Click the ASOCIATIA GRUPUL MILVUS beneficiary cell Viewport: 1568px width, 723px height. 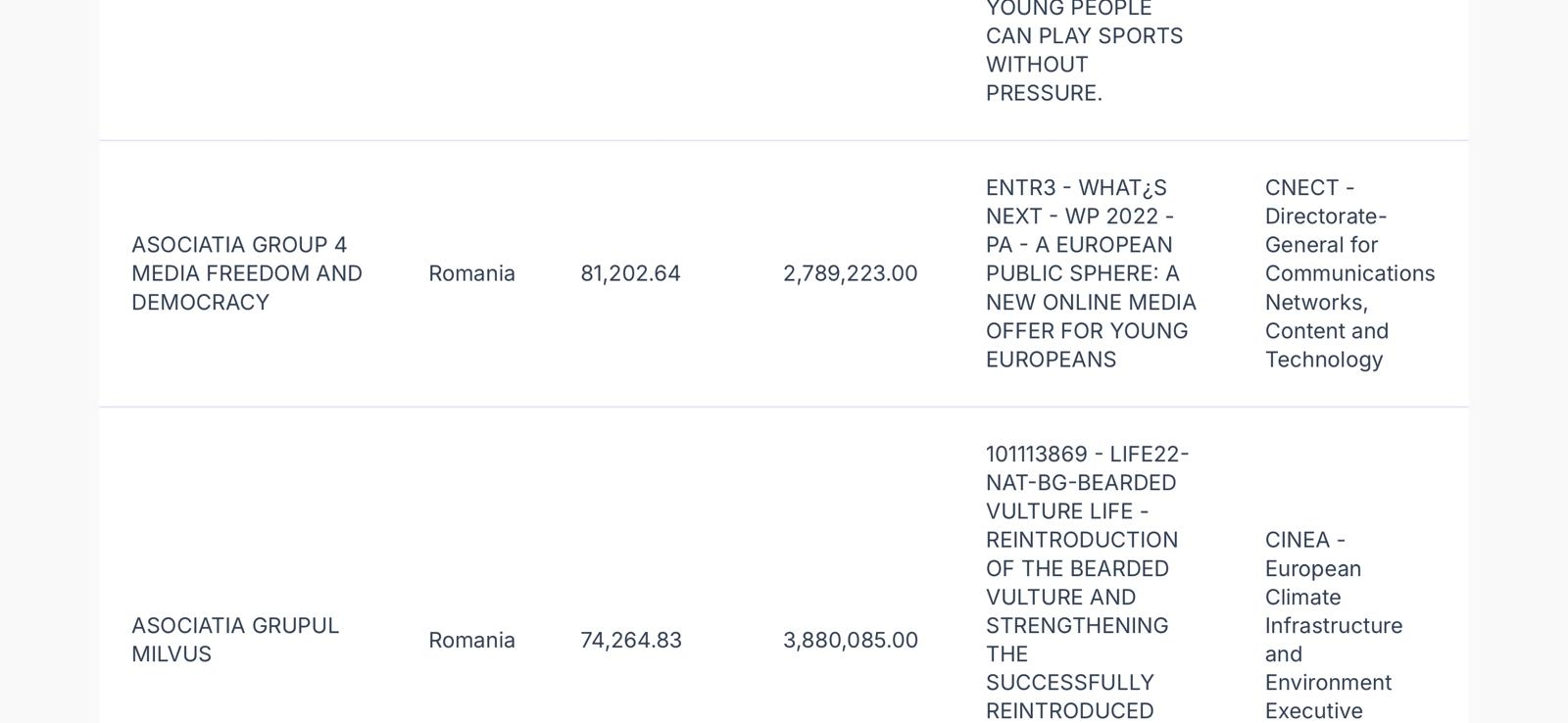coord(235,640)
